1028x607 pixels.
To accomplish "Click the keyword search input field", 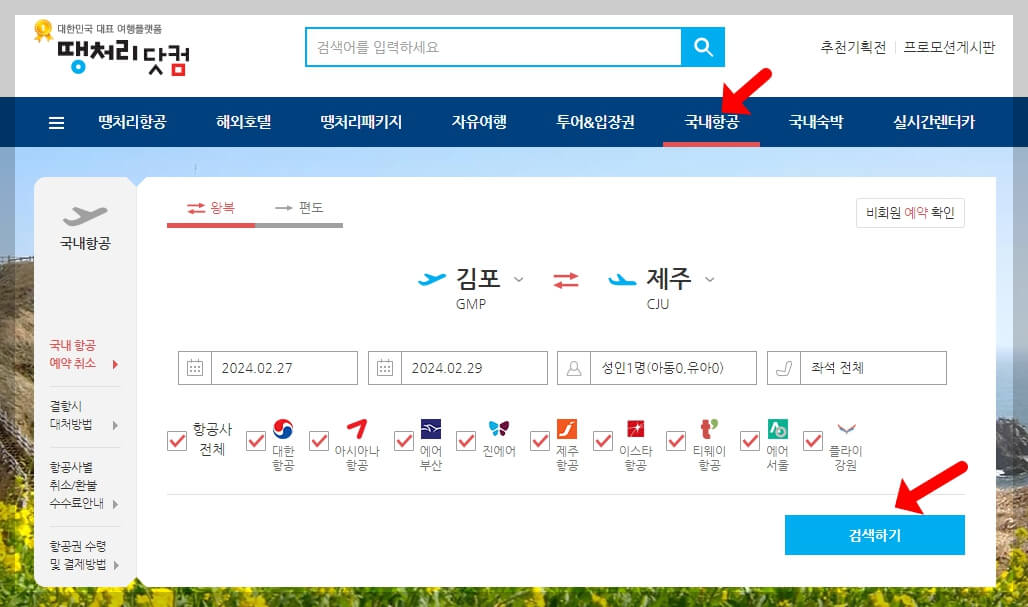I will (490, 46).
